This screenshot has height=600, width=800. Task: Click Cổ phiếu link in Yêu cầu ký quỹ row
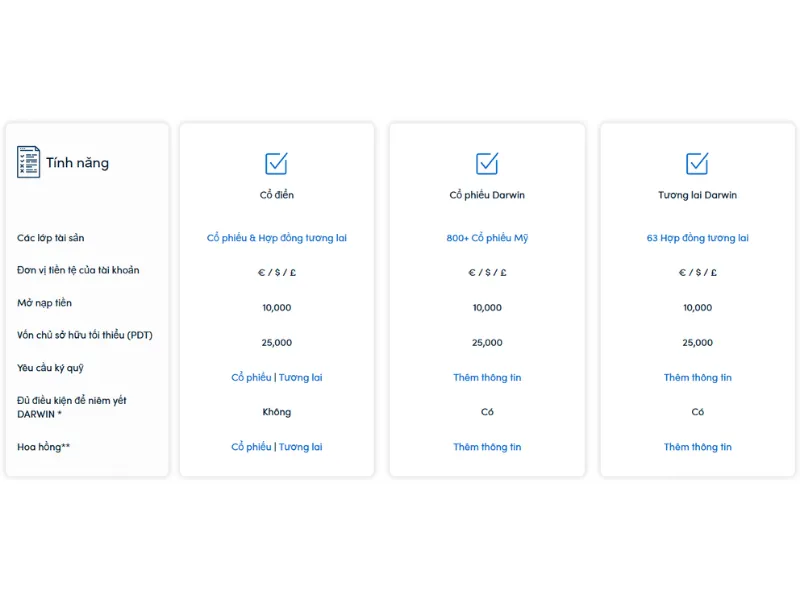point(251,378)
